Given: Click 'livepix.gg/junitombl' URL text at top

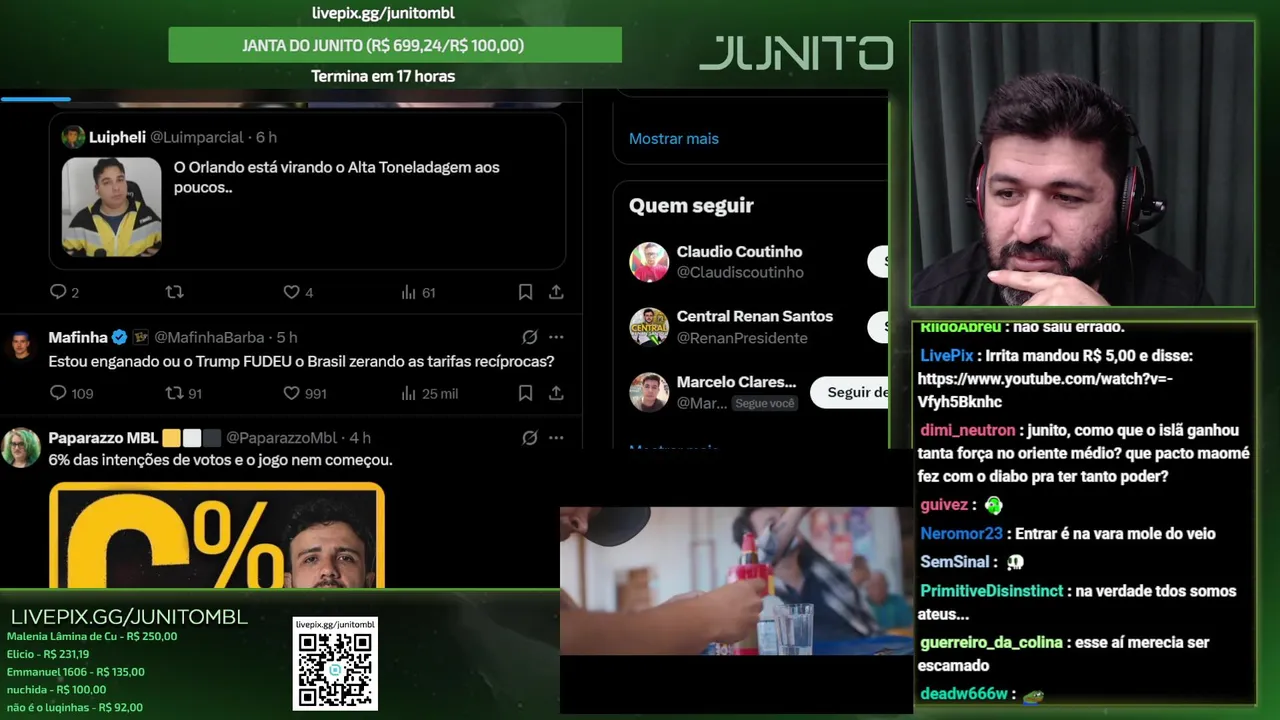Looking at the screenshot, I should (383, 13).
